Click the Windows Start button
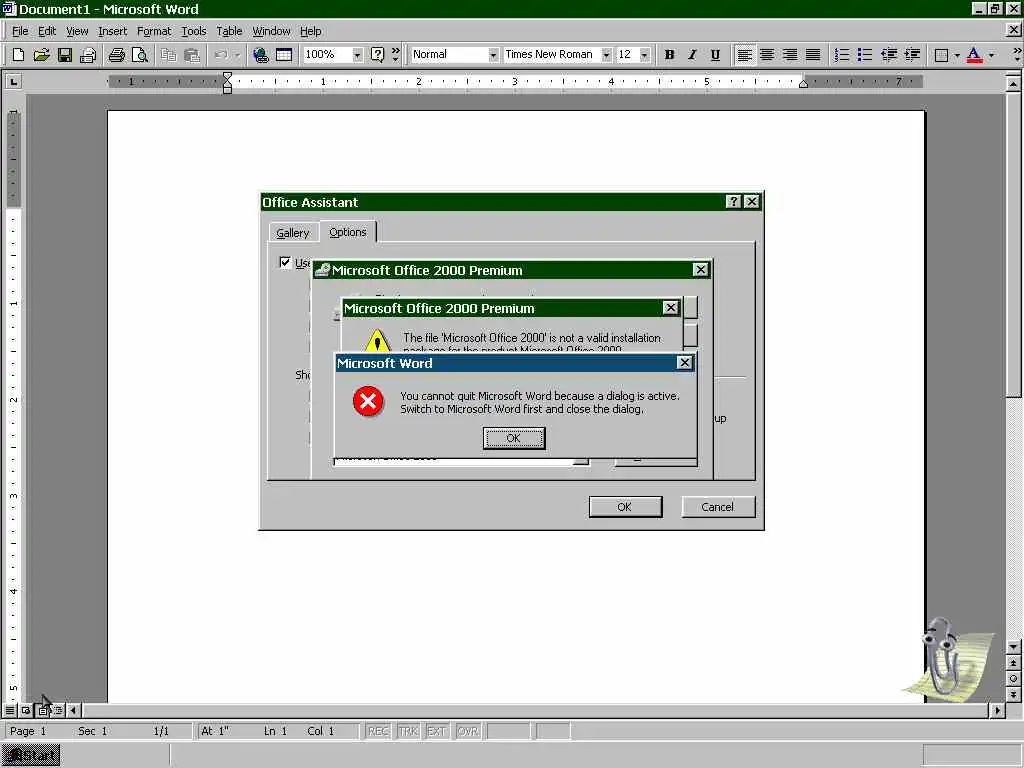Image resolution: width=1024 pixels, height=768 pixels. 31,756
